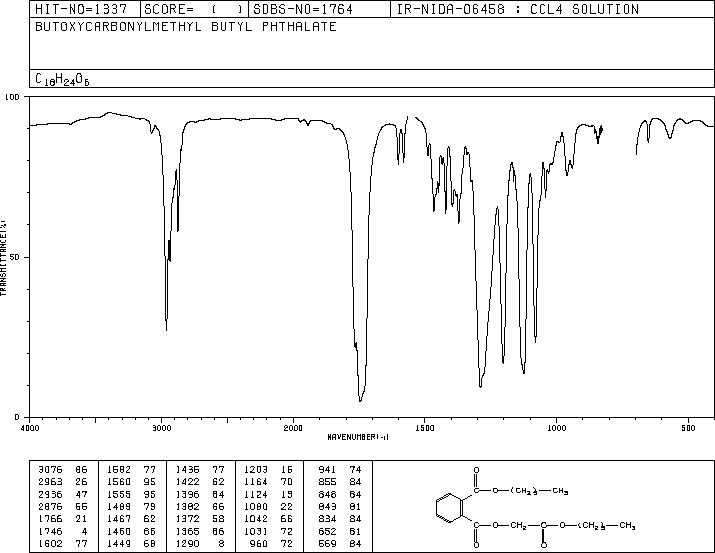The height and width of the screenshot is (553, 715).
Task: Click the 3000 wavenumber axis tick label
Action: (161, 428)
